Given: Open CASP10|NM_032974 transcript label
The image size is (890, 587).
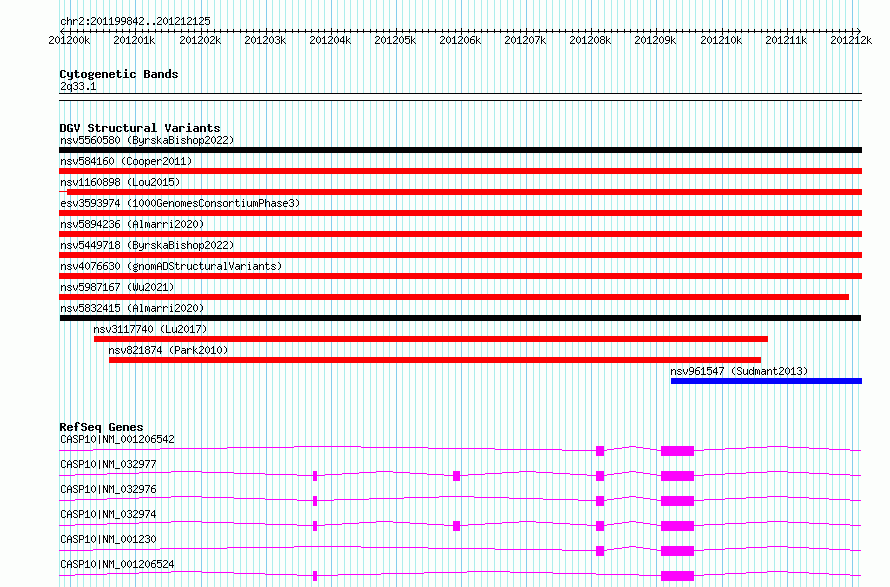Looking at the screenshot, I should [x=108, y=514].
